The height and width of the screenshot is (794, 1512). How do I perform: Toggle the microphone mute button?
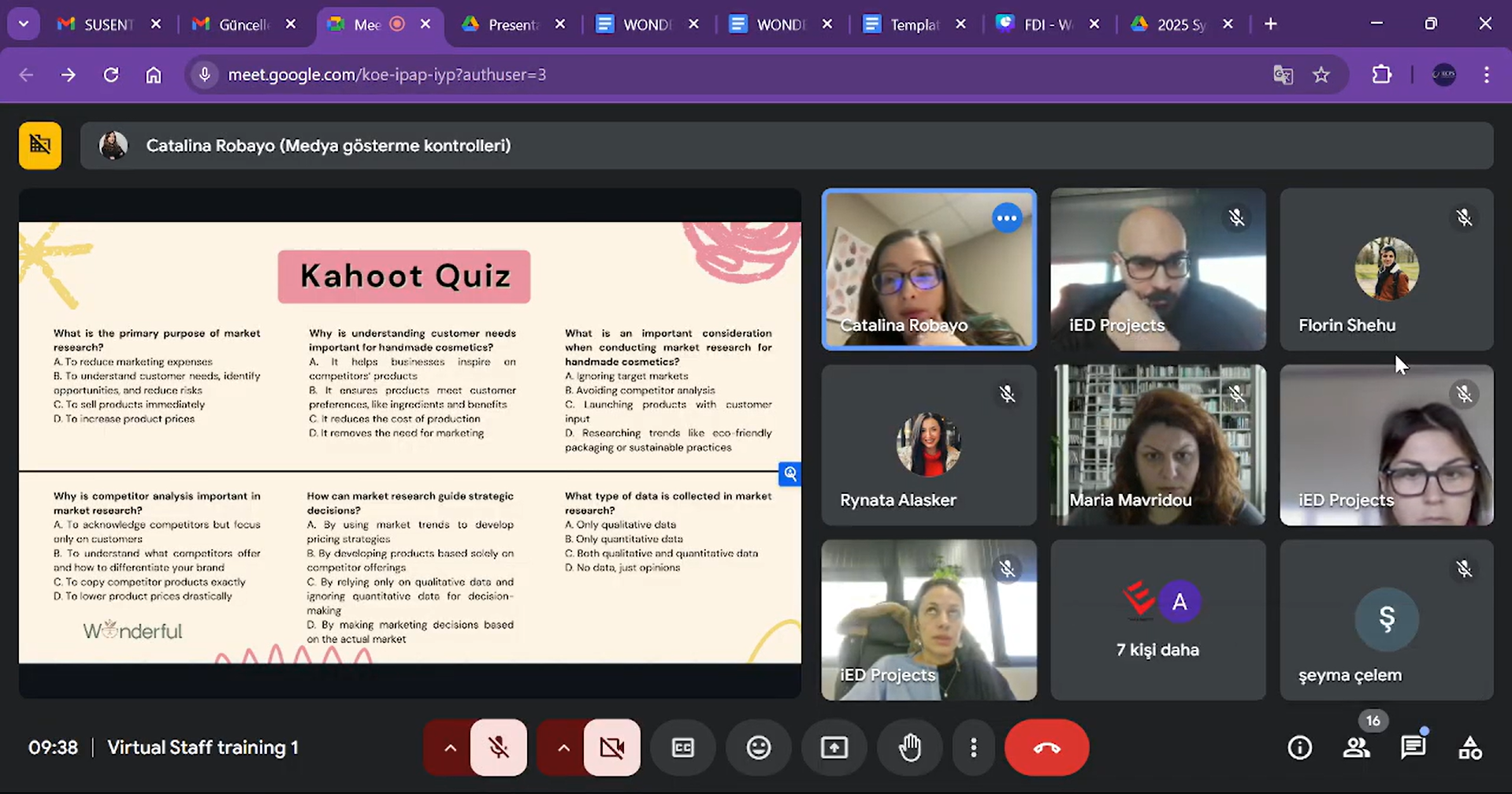499,748
